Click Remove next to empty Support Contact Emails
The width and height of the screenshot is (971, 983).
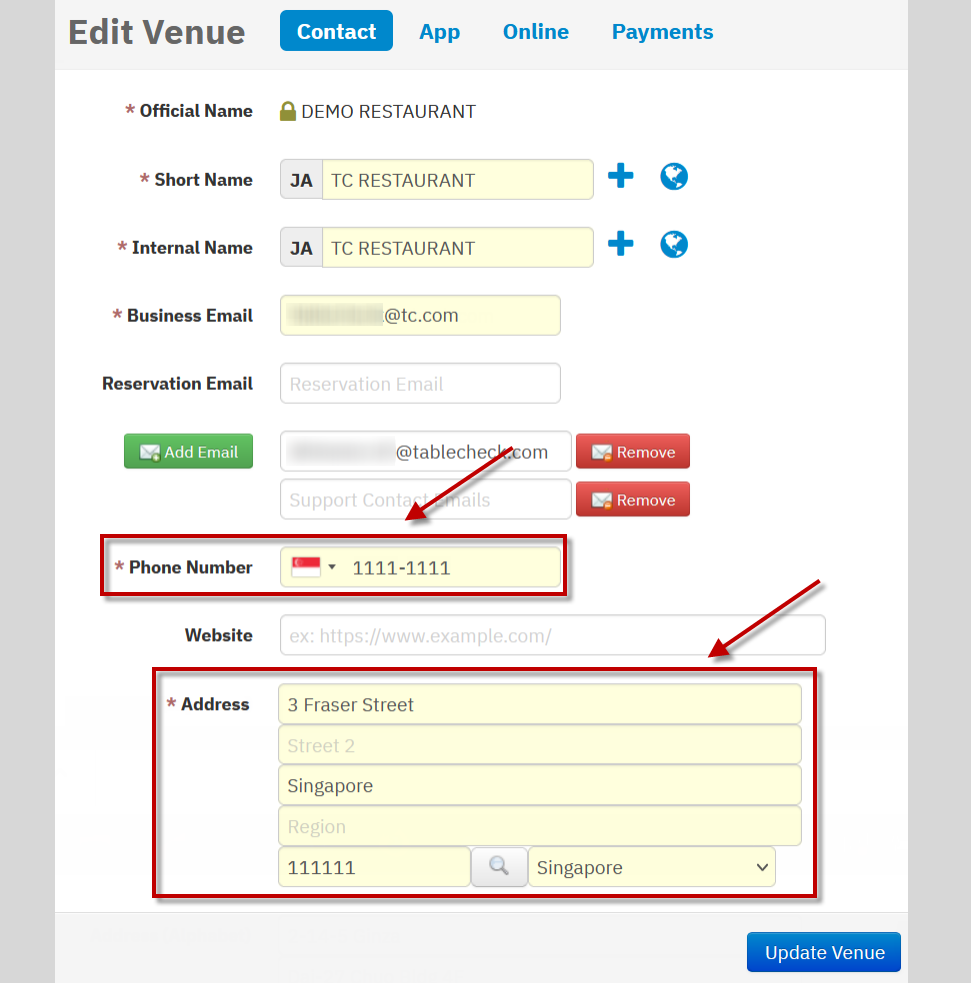tap(632, 500)
